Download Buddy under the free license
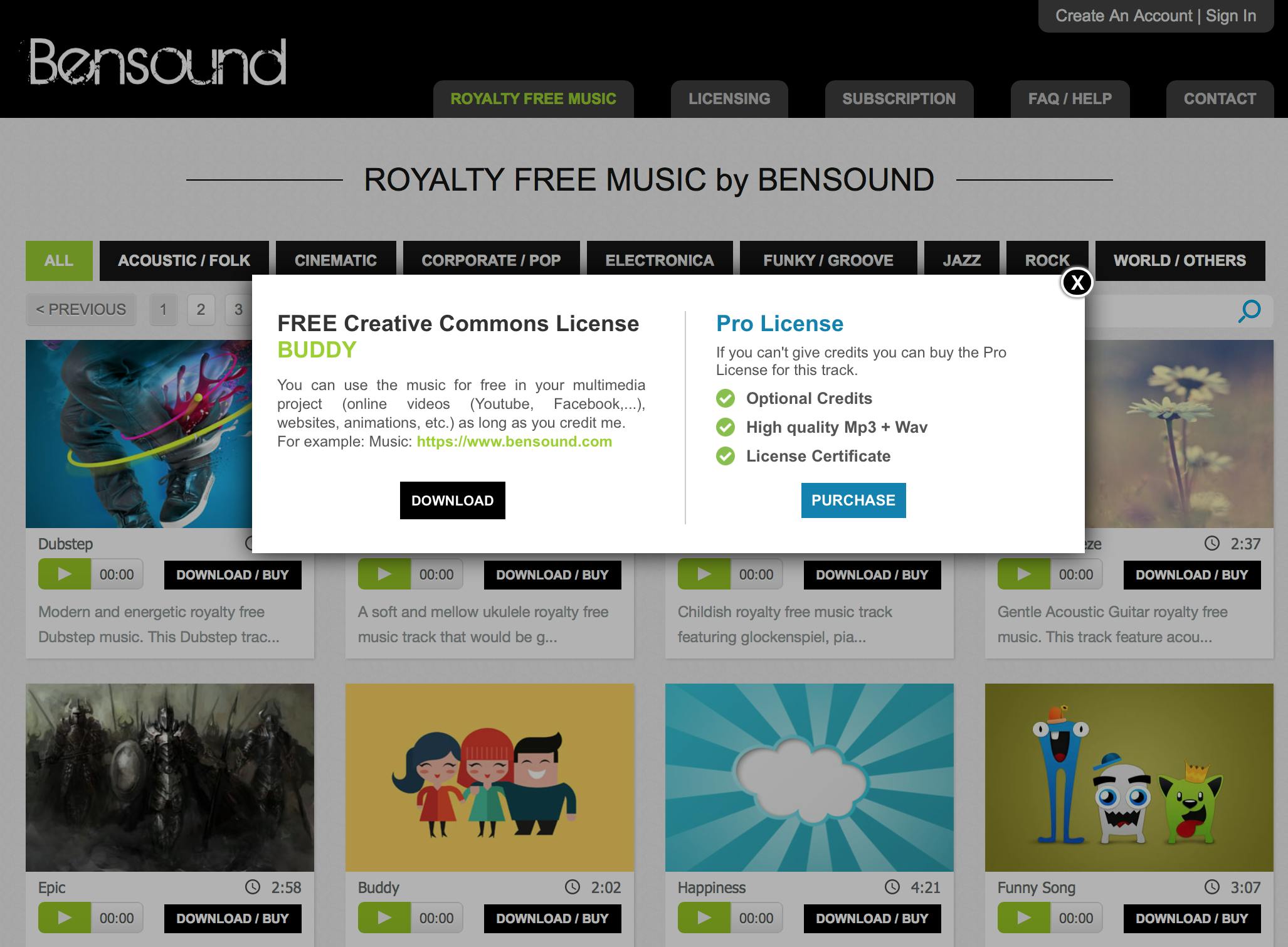 [453, 500]
